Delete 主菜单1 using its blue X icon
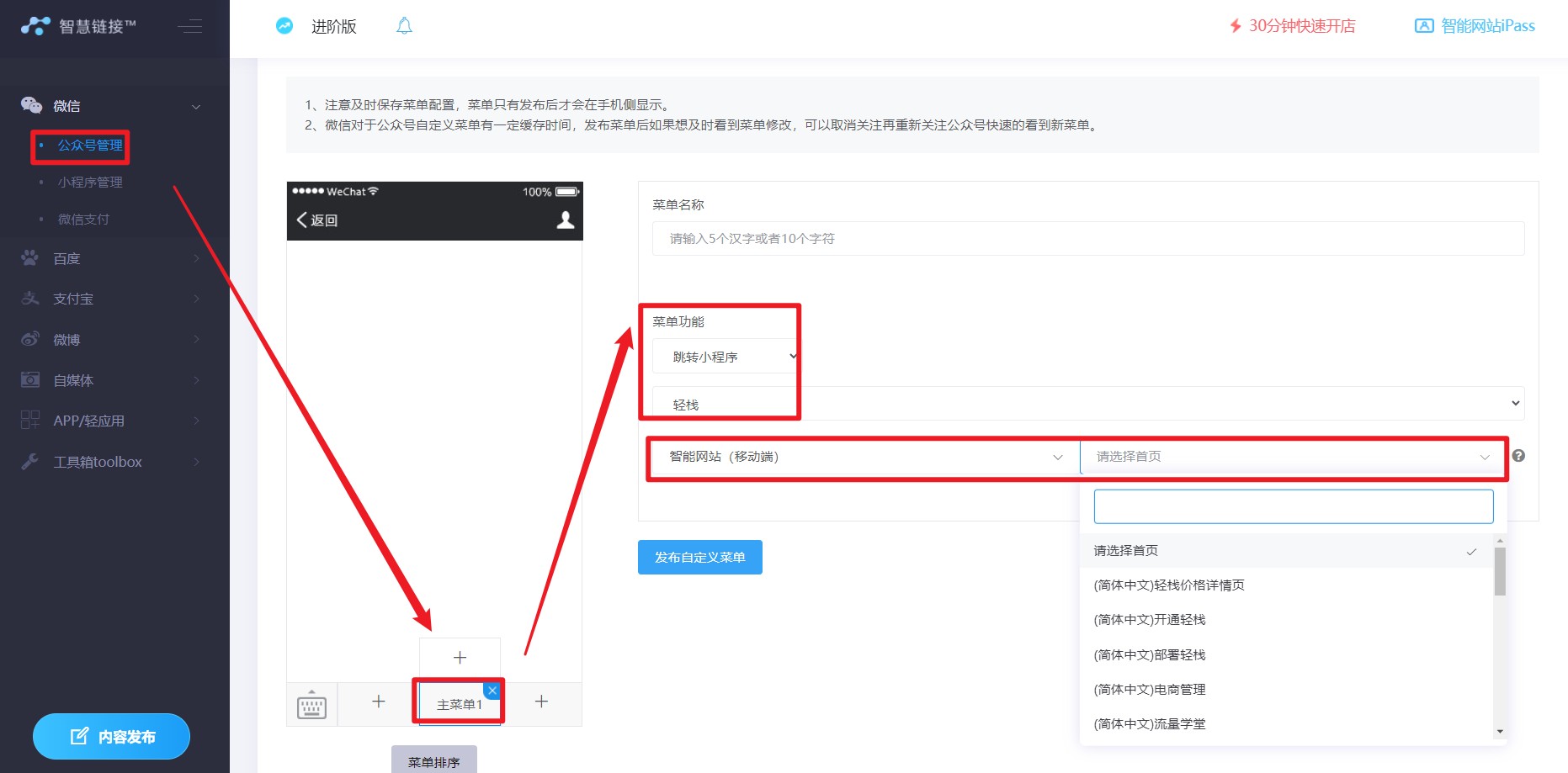 tap(492, 691)
